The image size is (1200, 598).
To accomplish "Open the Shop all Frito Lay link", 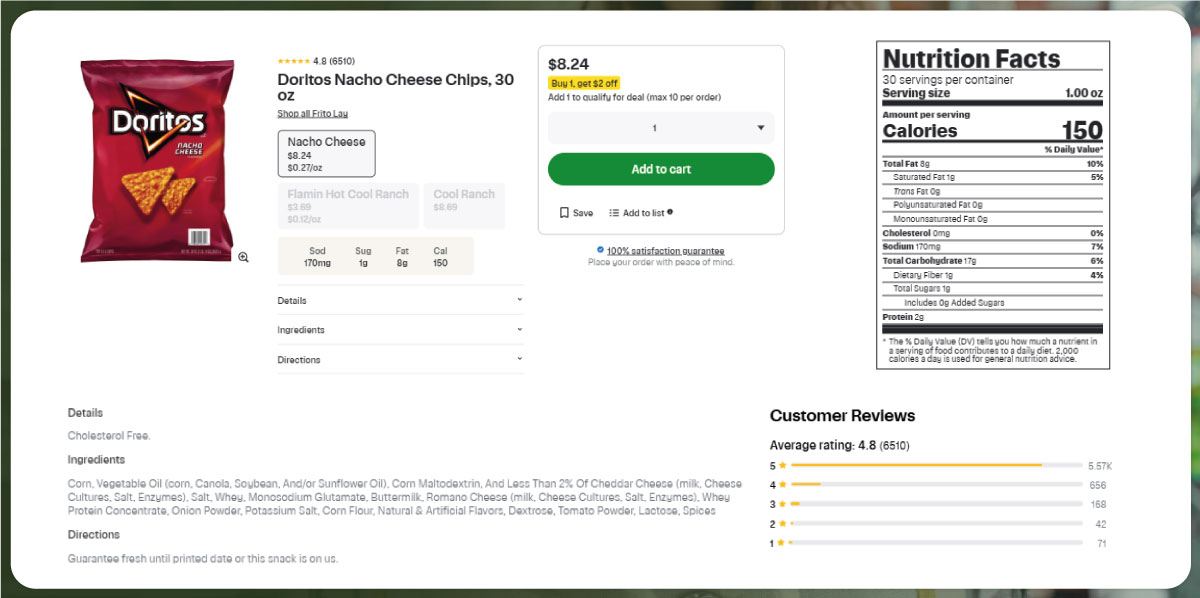I will point(312,114).
